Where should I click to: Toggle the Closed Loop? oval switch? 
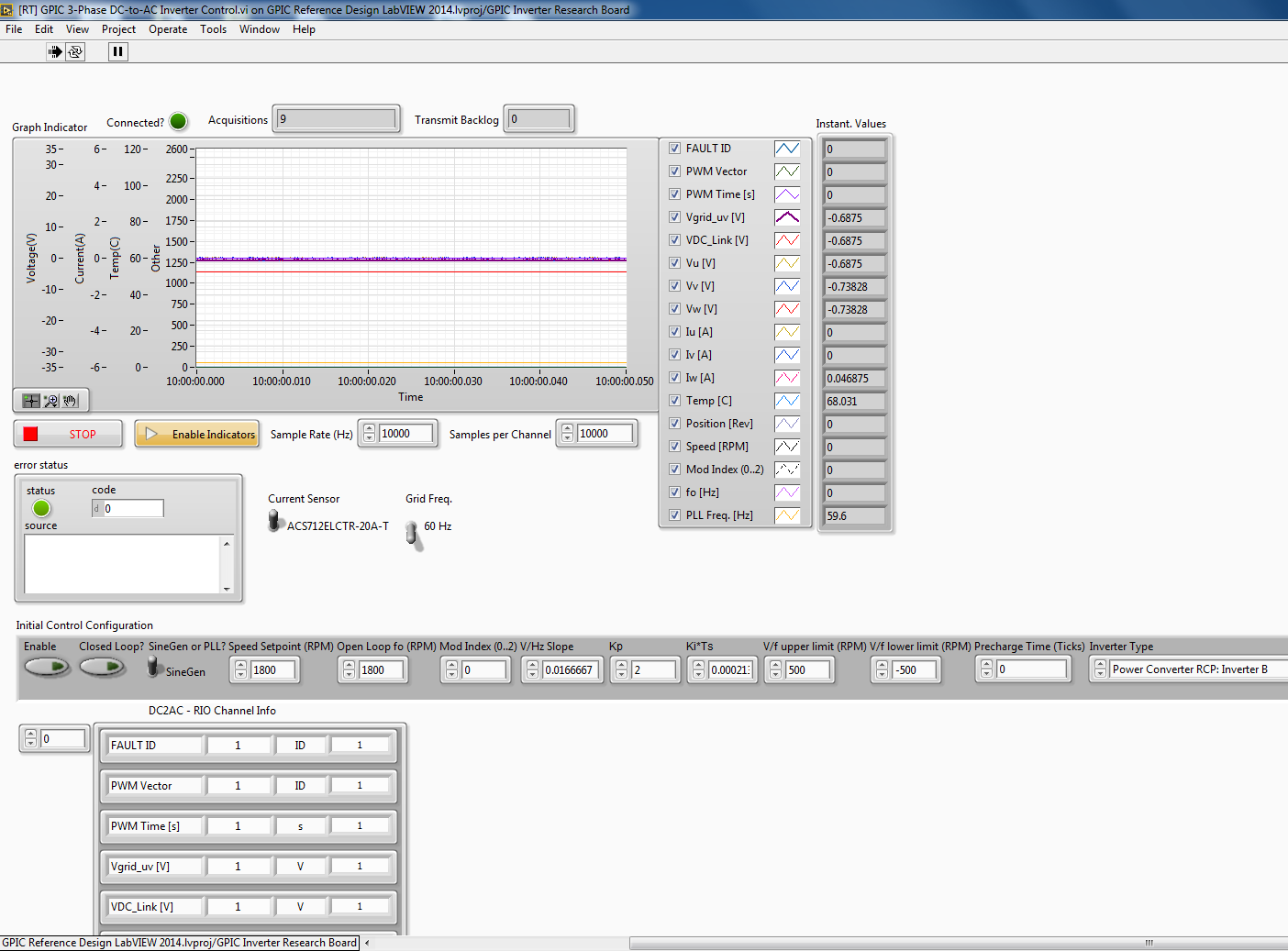pos(102,667)
